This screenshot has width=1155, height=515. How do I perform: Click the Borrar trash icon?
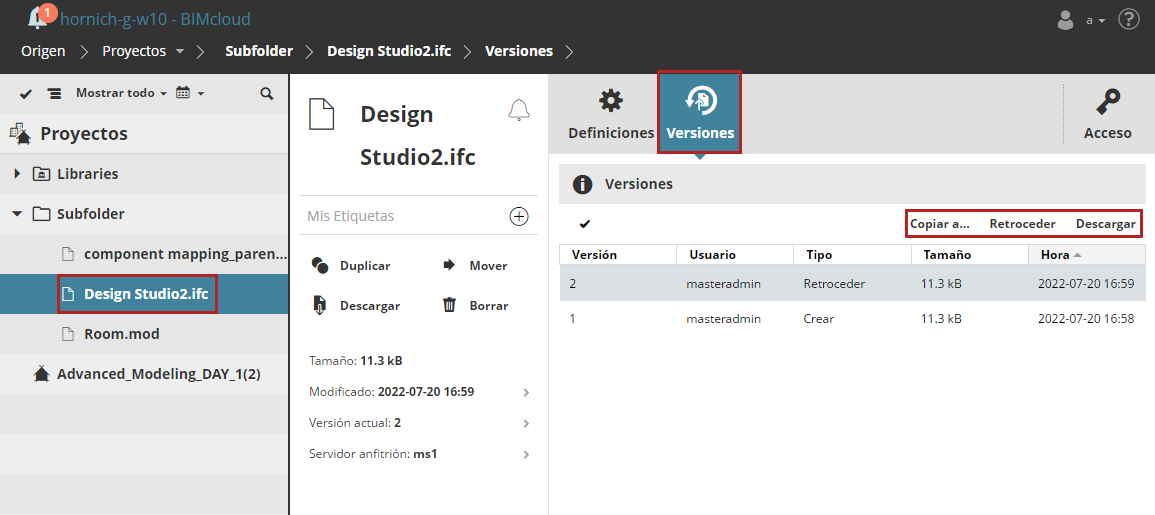tap(450, 305)
